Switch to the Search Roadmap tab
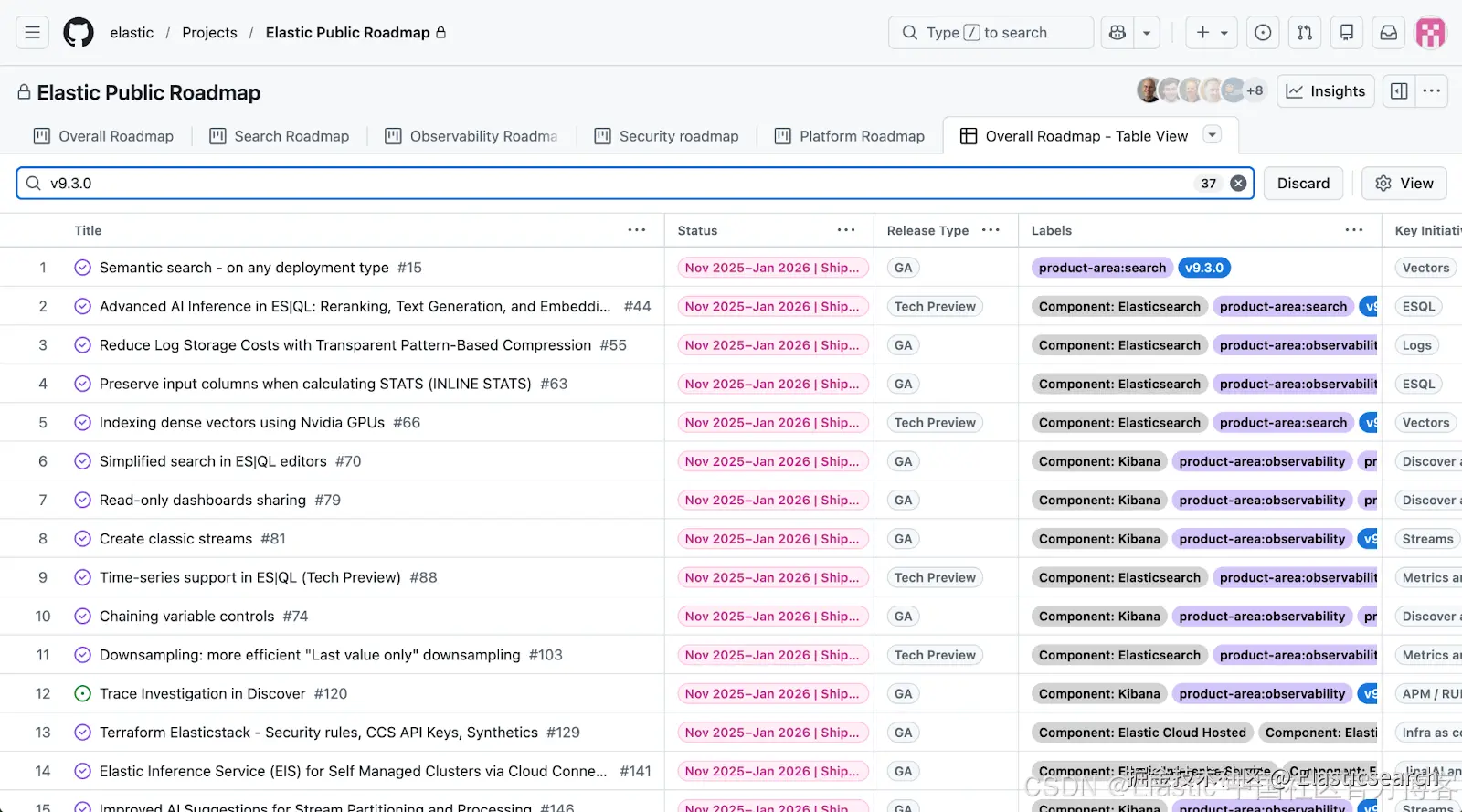1462x812 pixels. [280, 136]
